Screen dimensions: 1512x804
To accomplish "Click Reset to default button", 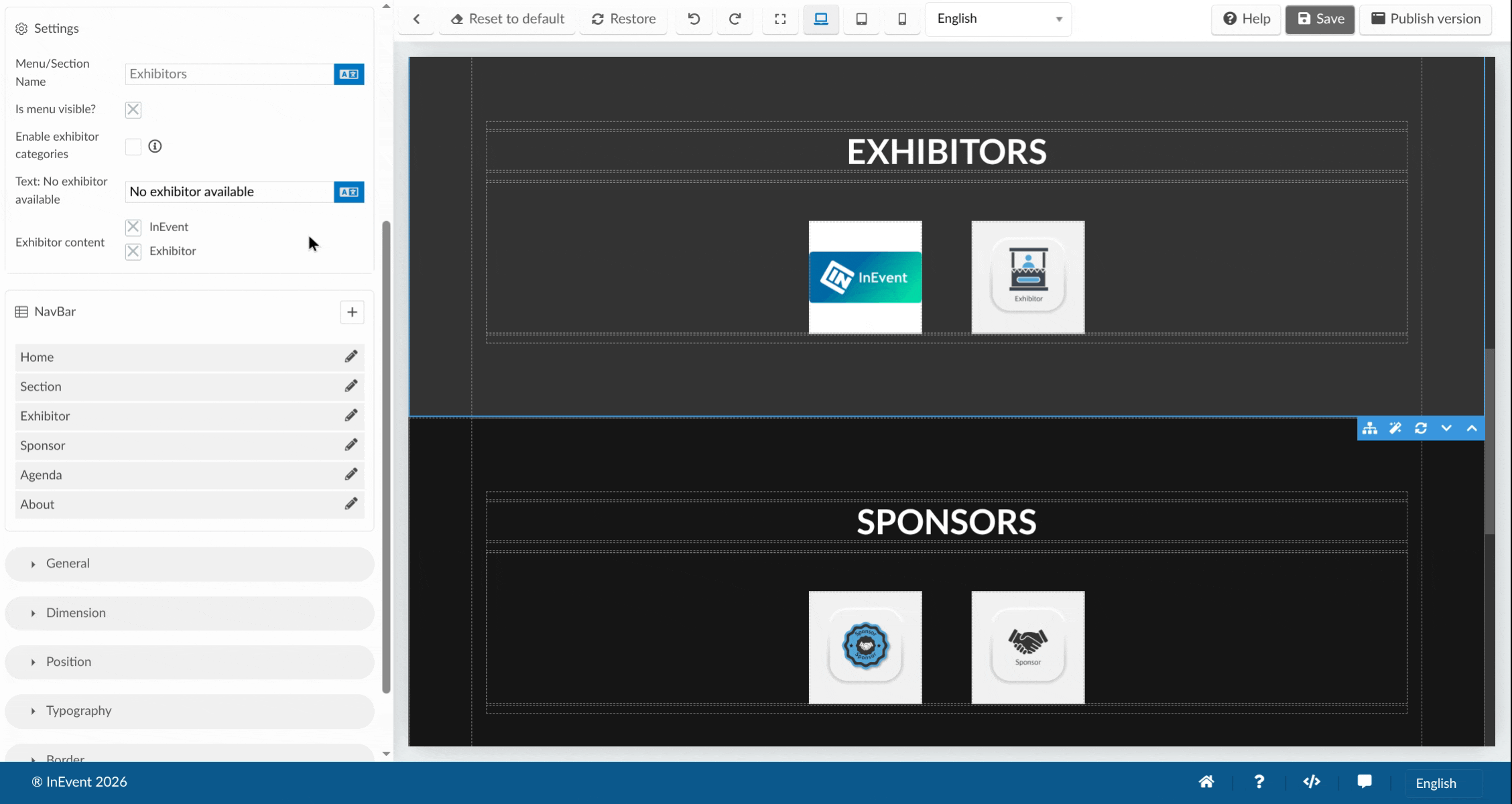I will (x=507, y=19).
